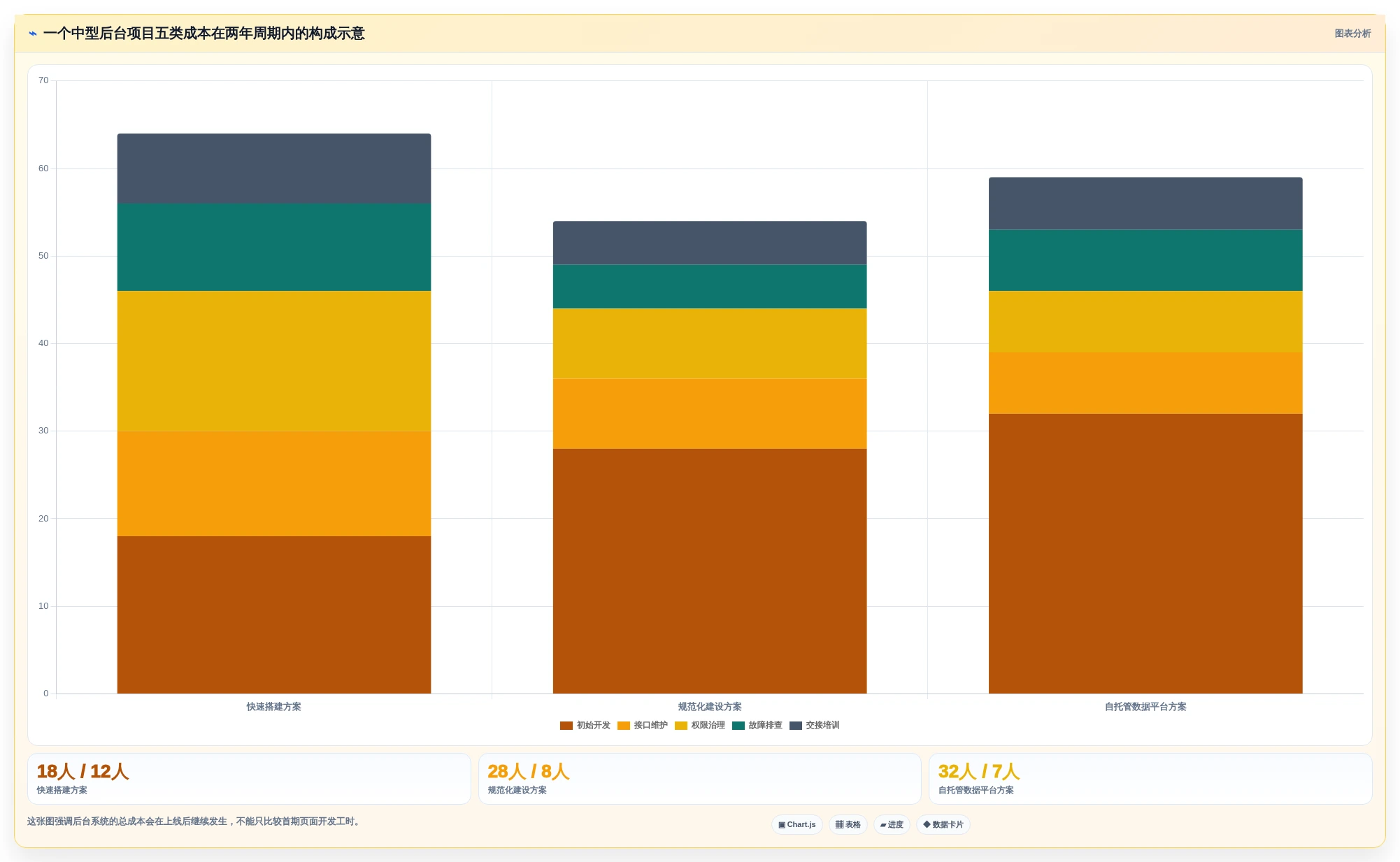Click the teal 故障排查 segment of 规范化建设方案 bar
The height and width of the screenshot is (862, 1400).
point(710,287)
